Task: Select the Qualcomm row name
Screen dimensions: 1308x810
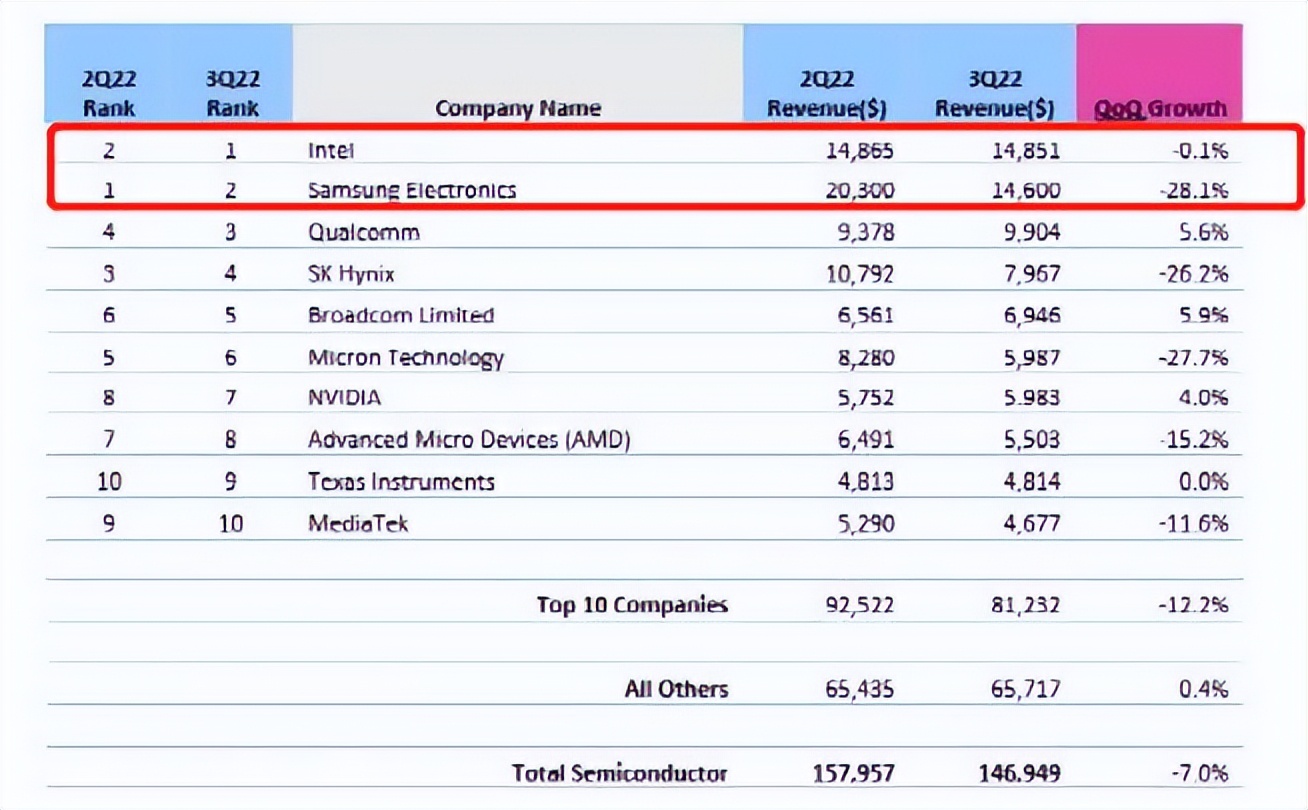Action: [x=364, y=233]
